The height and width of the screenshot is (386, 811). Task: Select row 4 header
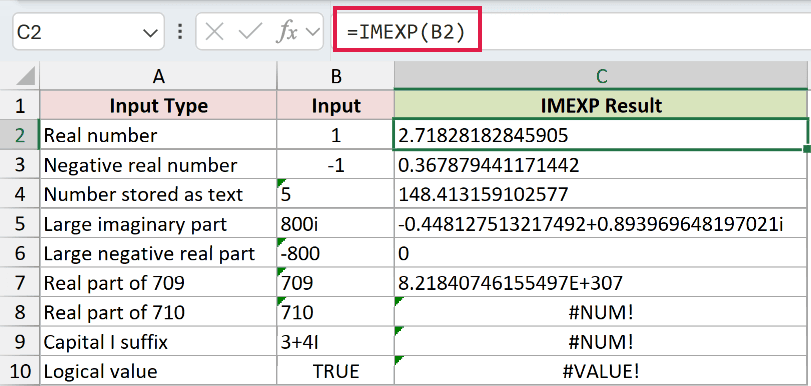coord(20,195)
